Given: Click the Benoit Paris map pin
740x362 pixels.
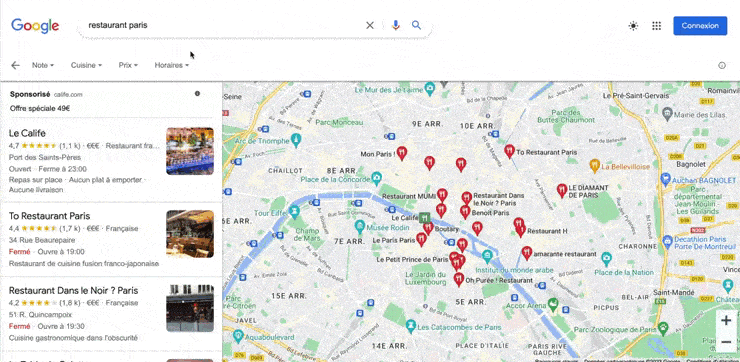Looking at the screenshot, I should pyautogui.click(x=465, y=212).
